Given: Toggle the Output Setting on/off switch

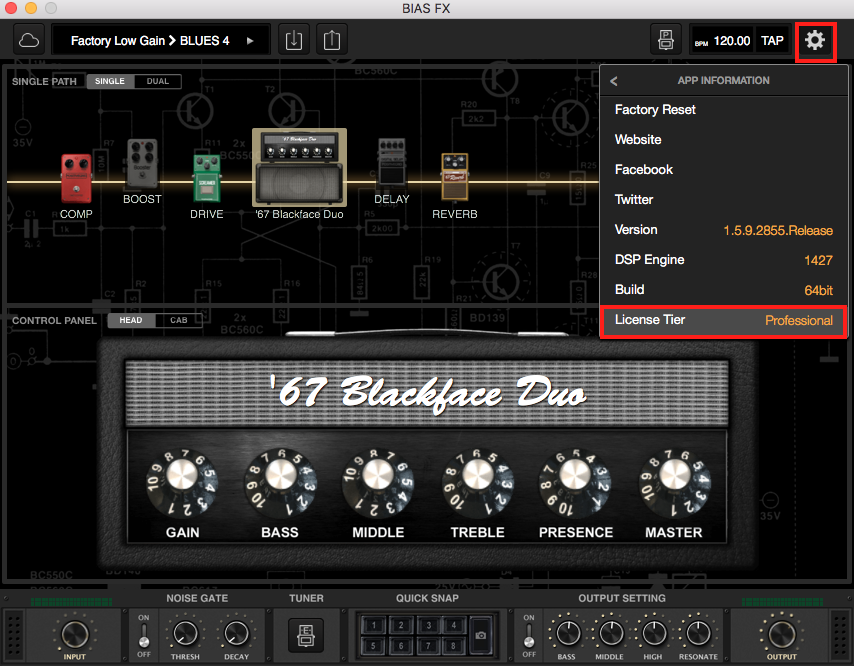Looking at the screenshot, I should coord(529,634).
